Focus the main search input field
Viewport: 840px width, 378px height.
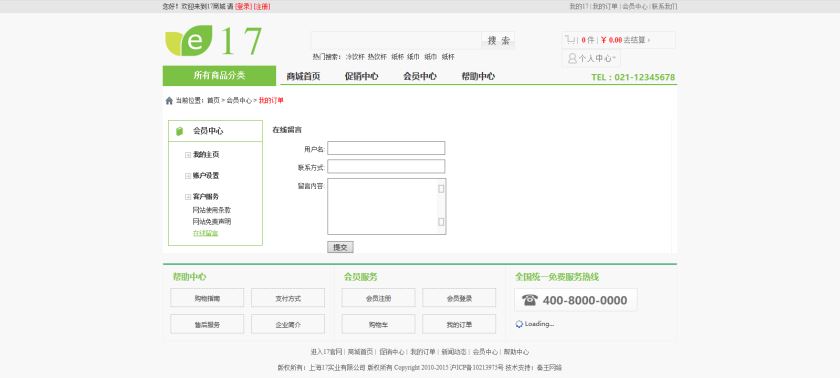[396, 41]
